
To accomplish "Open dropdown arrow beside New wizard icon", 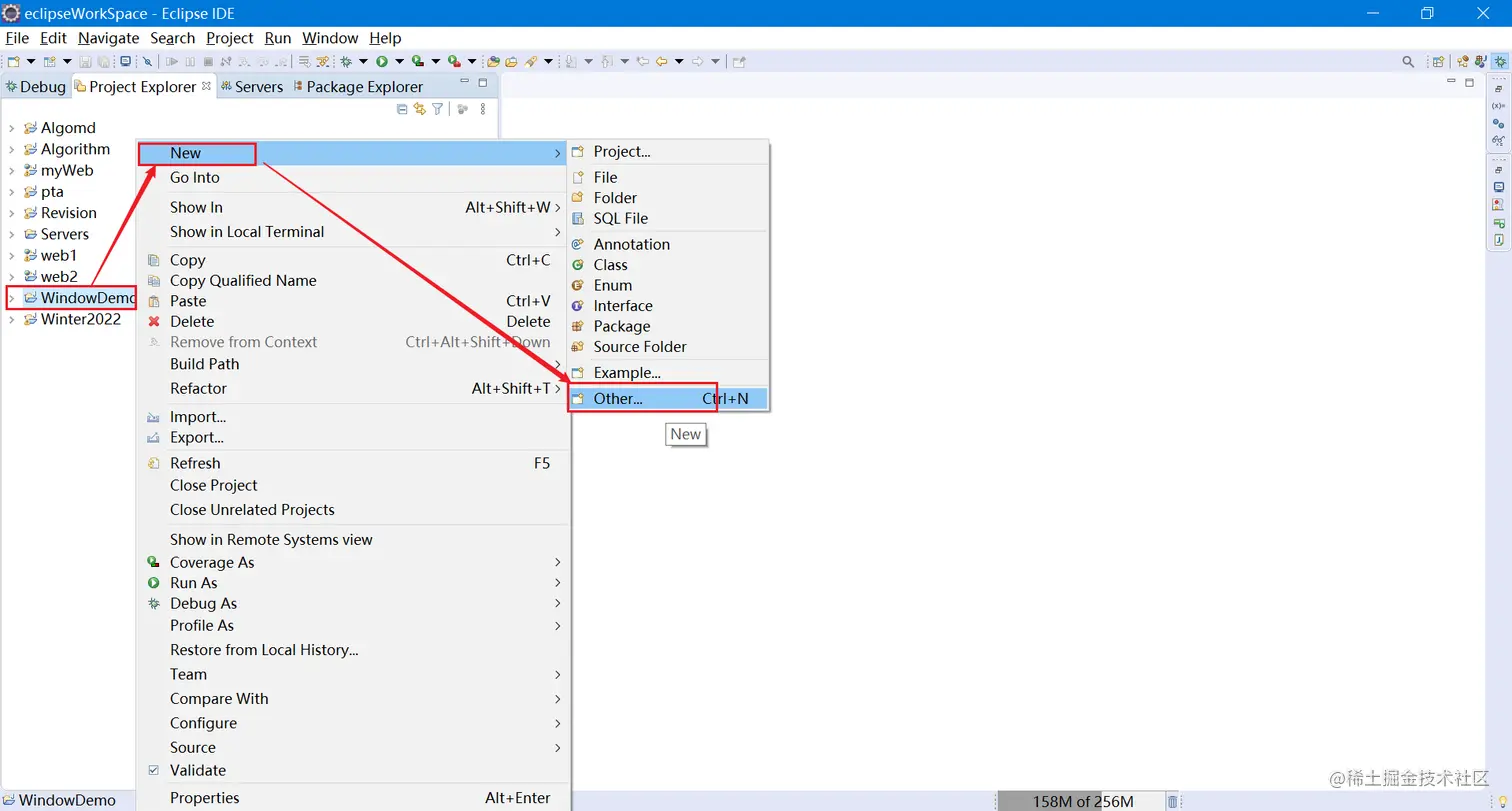I will pyautogui.click(x=31, y=61).
